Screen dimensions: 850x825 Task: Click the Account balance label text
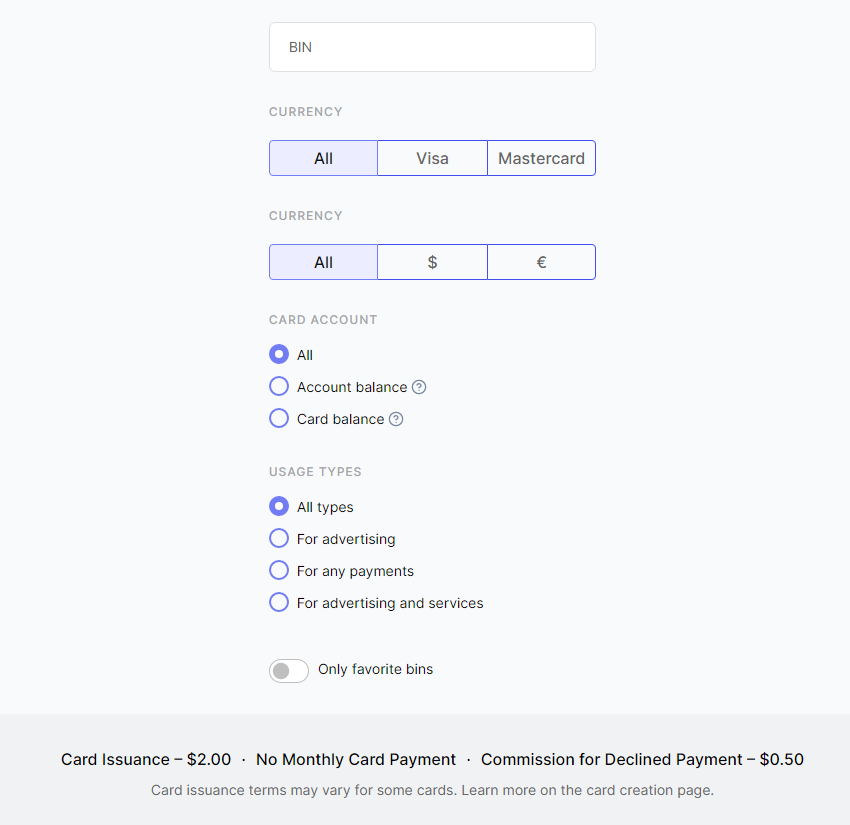pos(352,387)
